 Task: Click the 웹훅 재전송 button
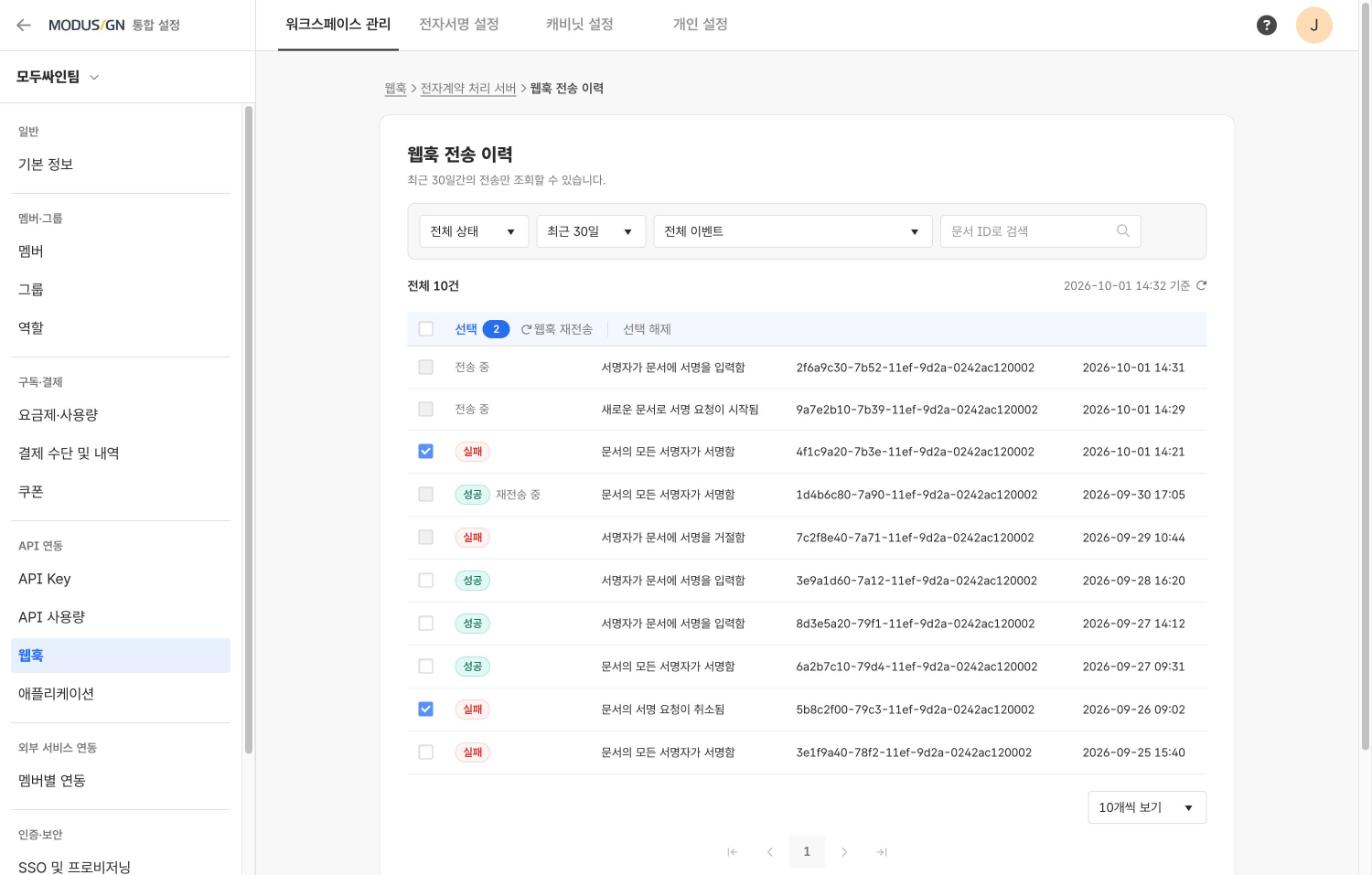pos(557,329)
